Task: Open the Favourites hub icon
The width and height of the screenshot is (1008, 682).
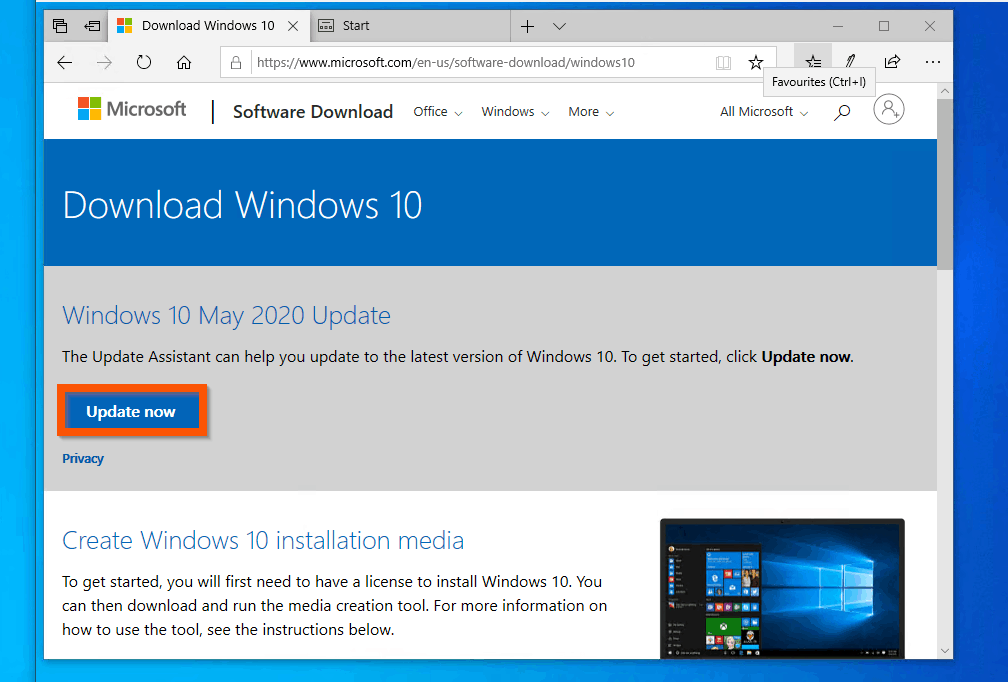Action: [813, 61]
